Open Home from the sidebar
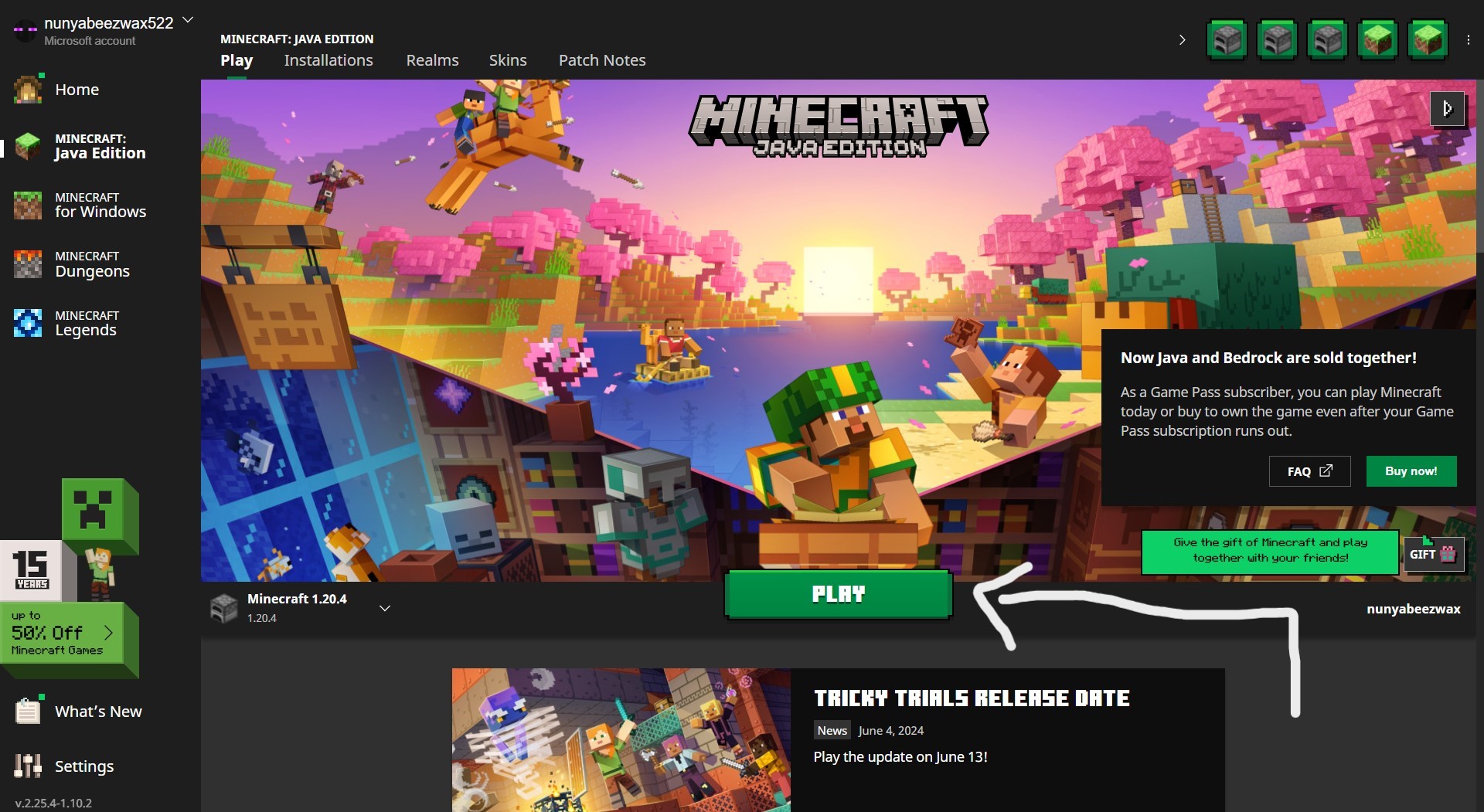This screenshot has width=1484, height=812. 76,90
